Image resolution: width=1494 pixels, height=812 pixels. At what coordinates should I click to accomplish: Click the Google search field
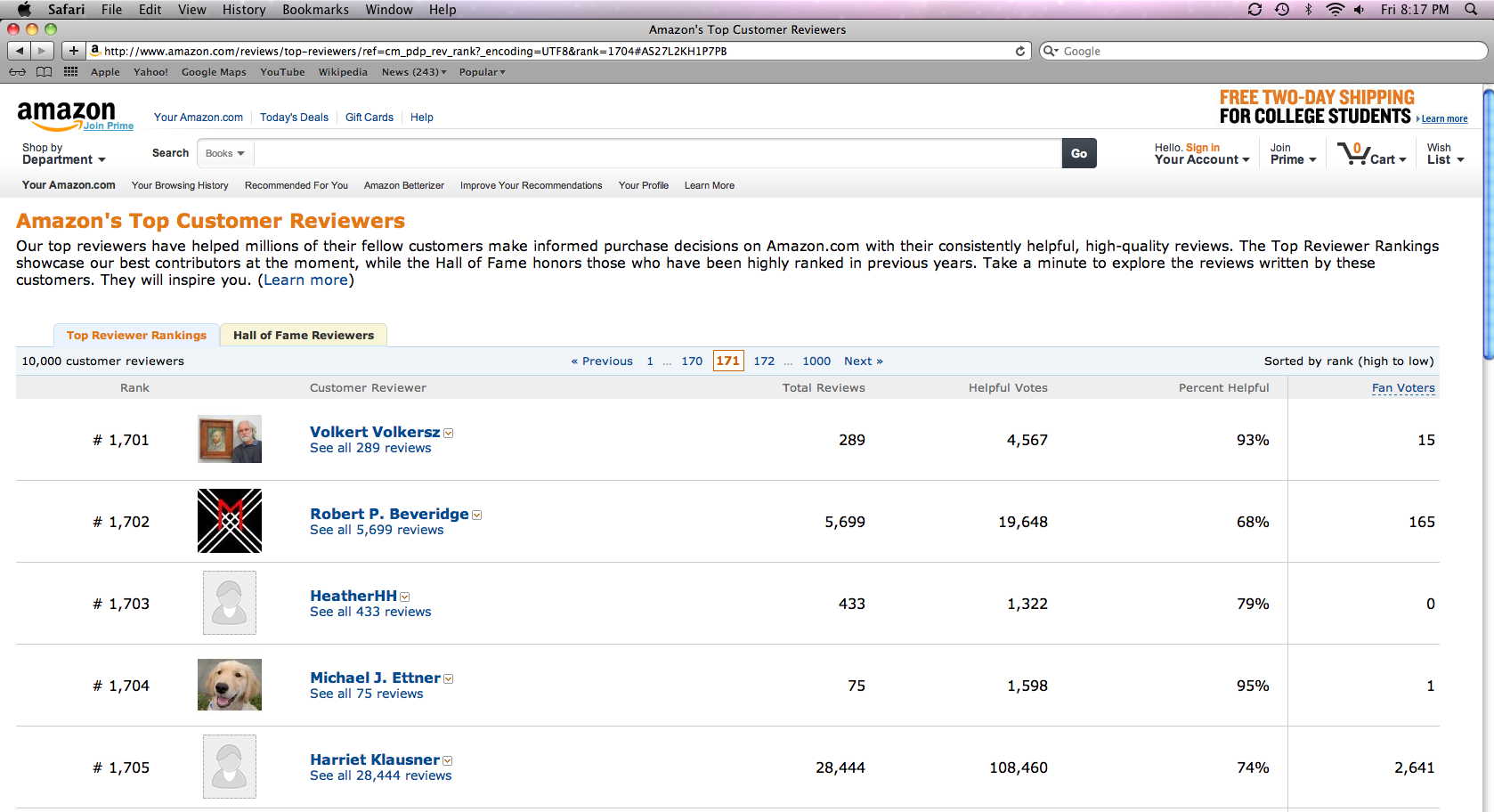(1264, 51)
